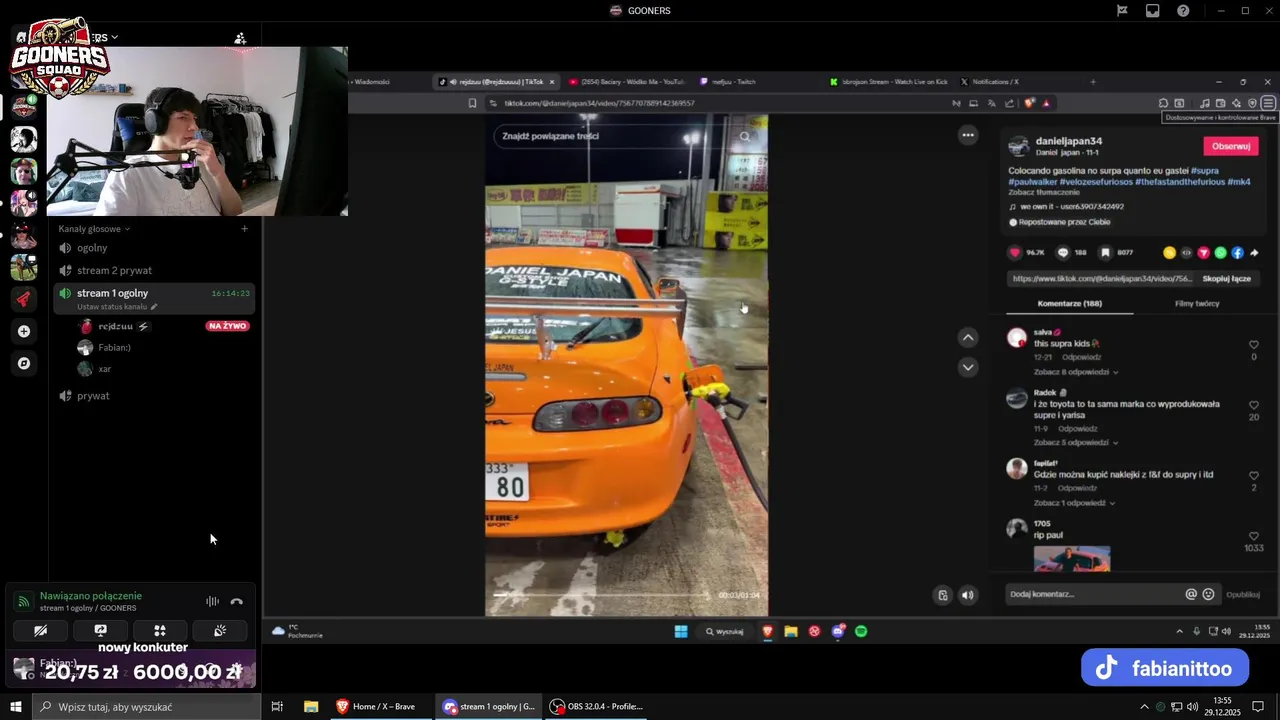This screenshot has height=720, width=1280.
Task: Open Brave main hamburger menu
Action: point(1268,103)
